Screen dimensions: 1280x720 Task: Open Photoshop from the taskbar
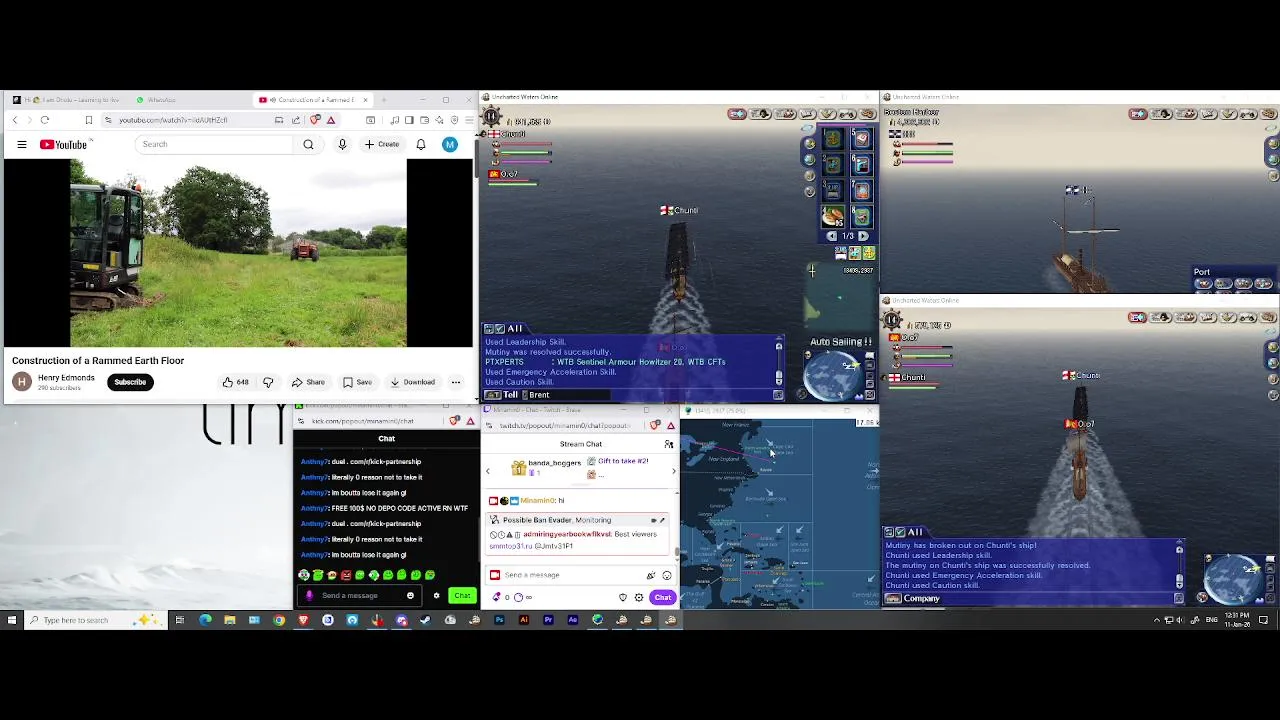(499, 620)
